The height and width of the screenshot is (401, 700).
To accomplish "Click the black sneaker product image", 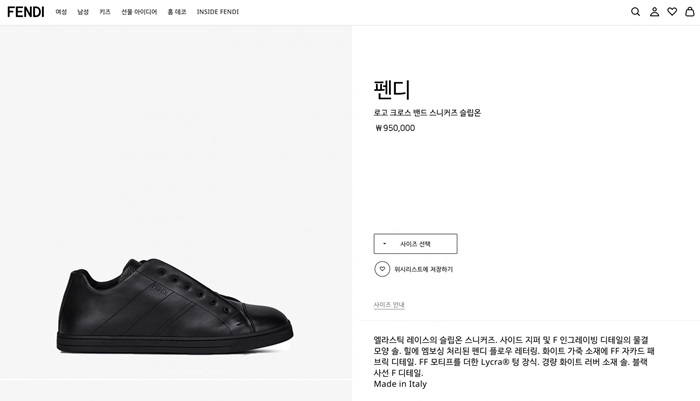I will pos(176,311).
